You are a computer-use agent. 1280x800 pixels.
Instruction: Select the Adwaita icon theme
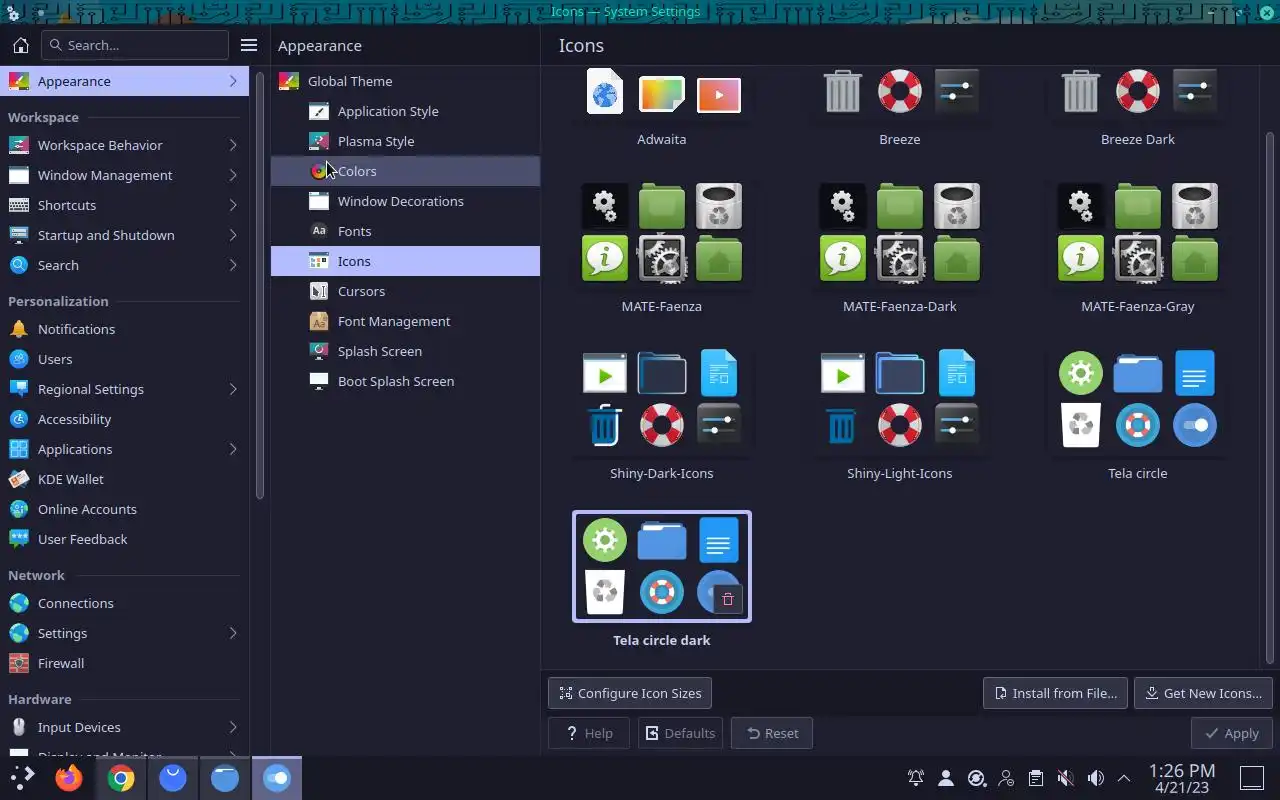[662, 109]
